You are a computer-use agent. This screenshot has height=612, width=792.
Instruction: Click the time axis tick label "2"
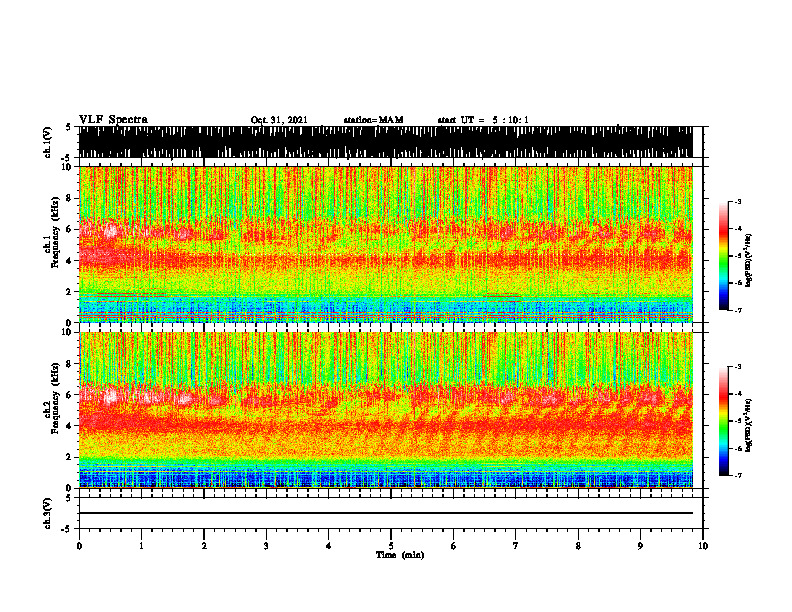click(x=204, y=546)
